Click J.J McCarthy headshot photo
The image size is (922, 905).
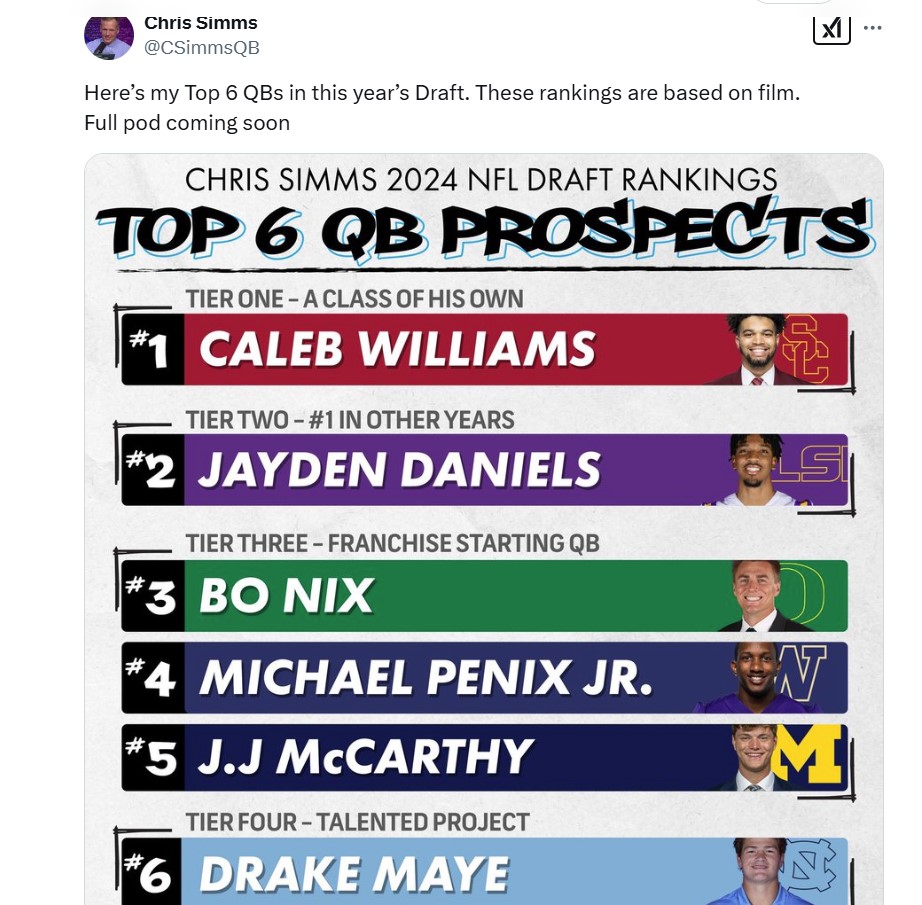(755, 757)
